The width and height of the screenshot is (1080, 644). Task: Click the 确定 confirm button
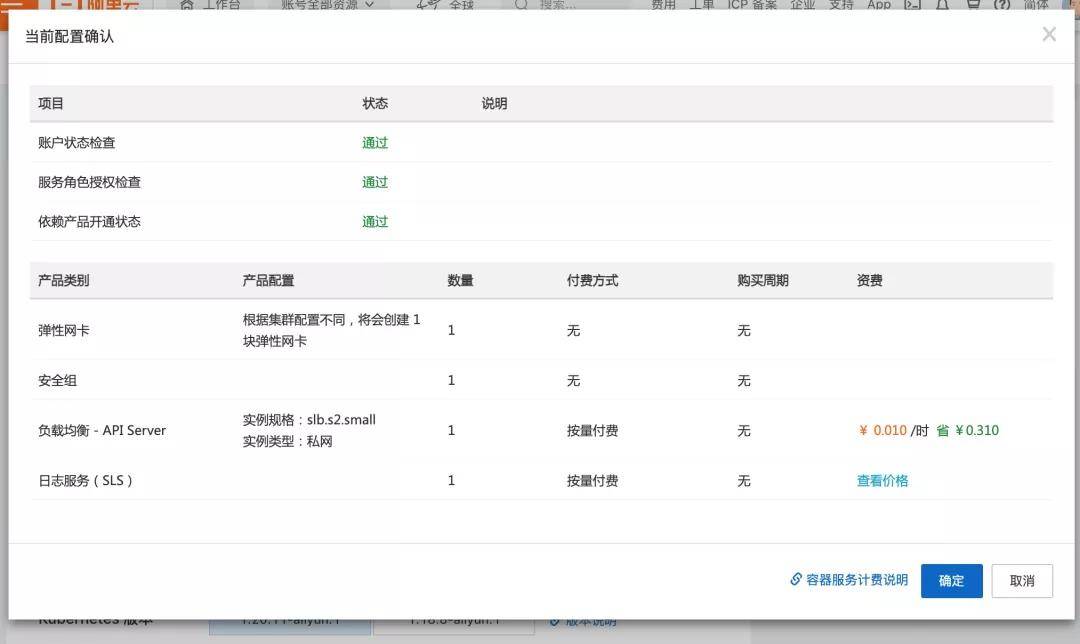coord(951,581)
